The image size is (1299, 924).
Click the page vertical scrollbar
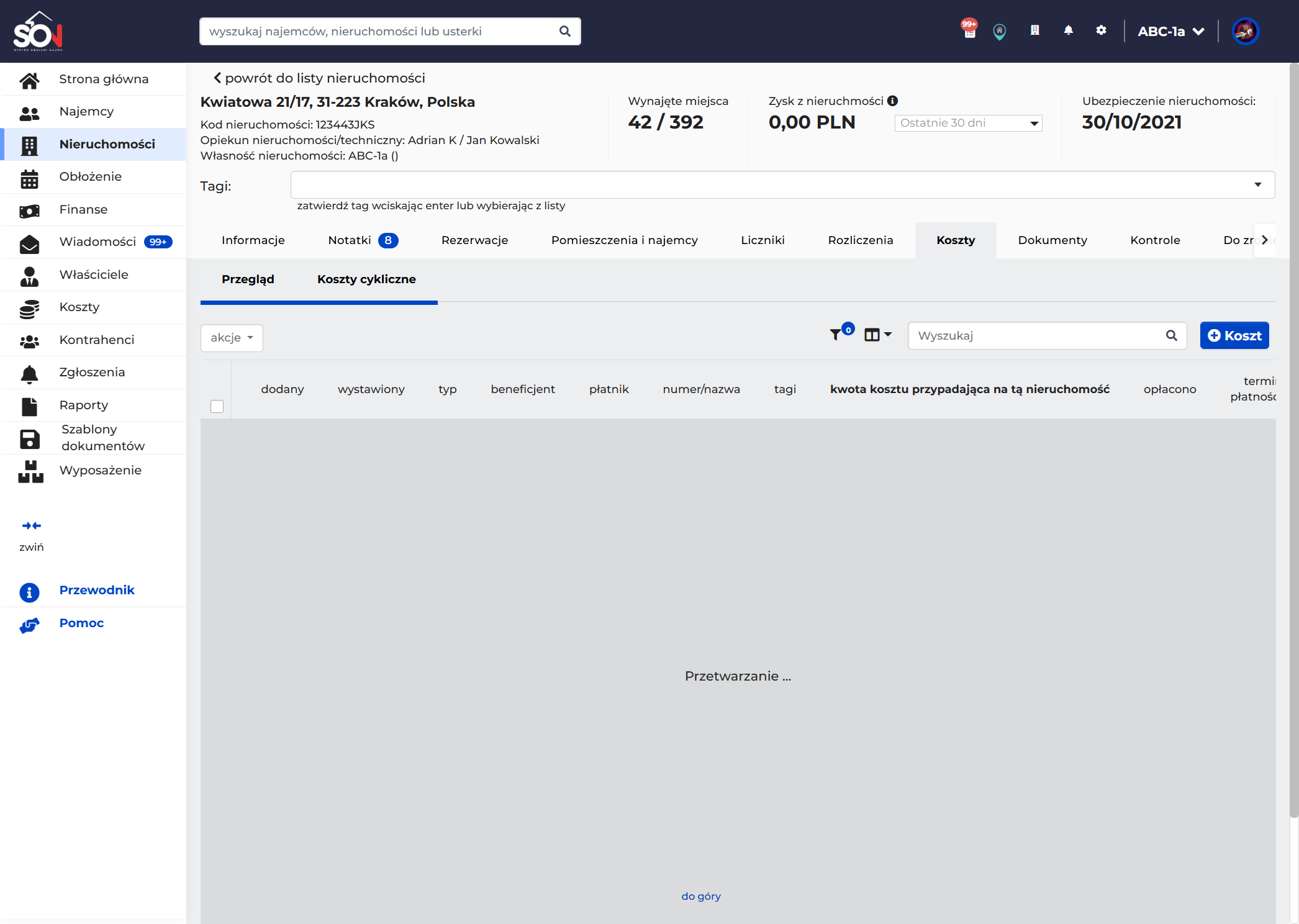click(1294, 440)
